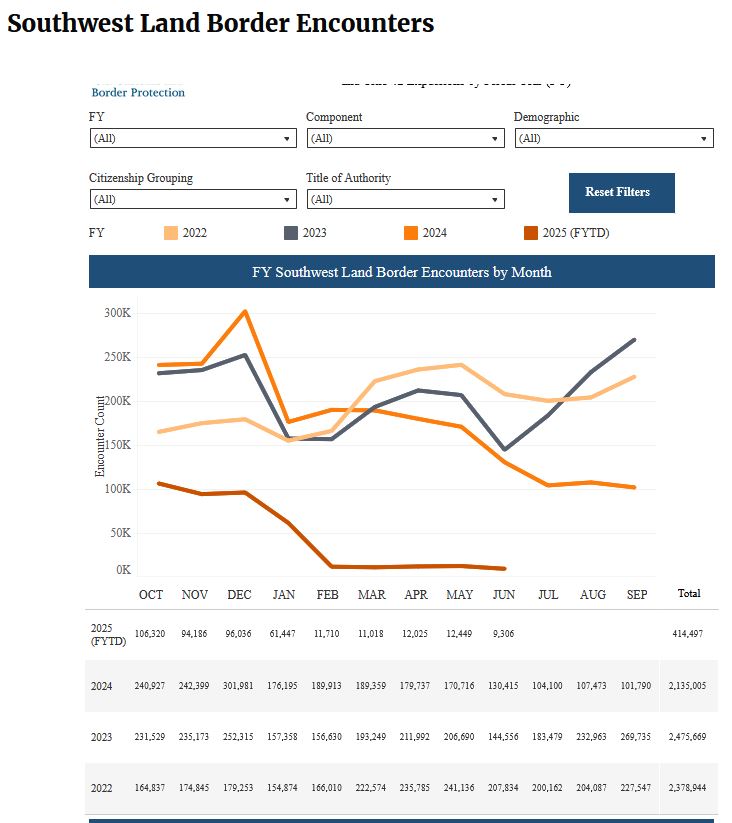Click the DEC month column header
Viewport: 732px width, 823px height.
coord(239,595)
